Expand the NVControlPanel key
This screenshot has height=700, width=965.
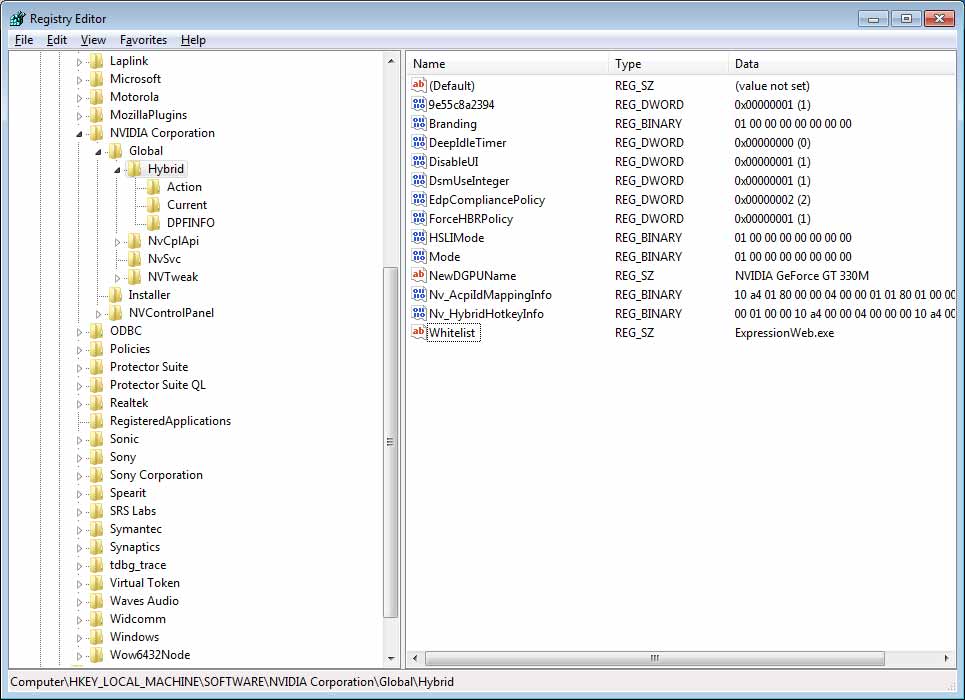pyautogui.click(x=98, y=314)
